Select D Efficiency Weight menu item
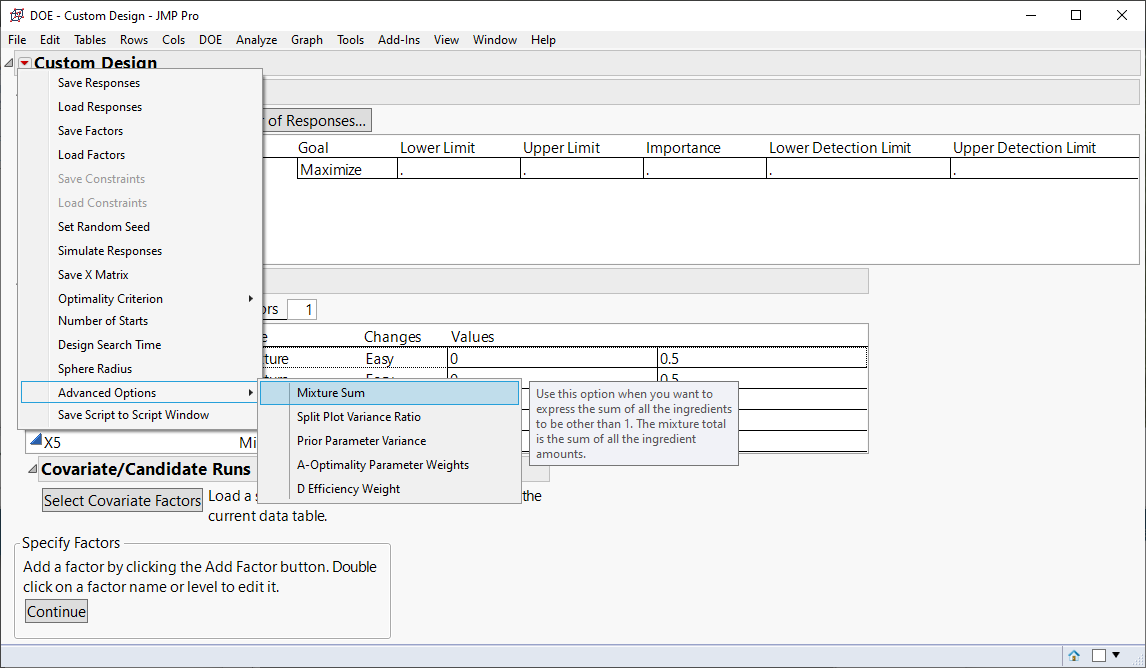The width and height of the screenshot is (1146, 668). pos(348,489)
